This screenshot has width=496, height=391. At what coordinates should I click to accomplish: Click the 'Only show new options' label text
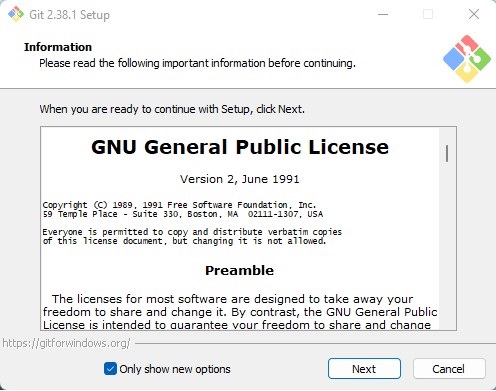tap(175, 369)
